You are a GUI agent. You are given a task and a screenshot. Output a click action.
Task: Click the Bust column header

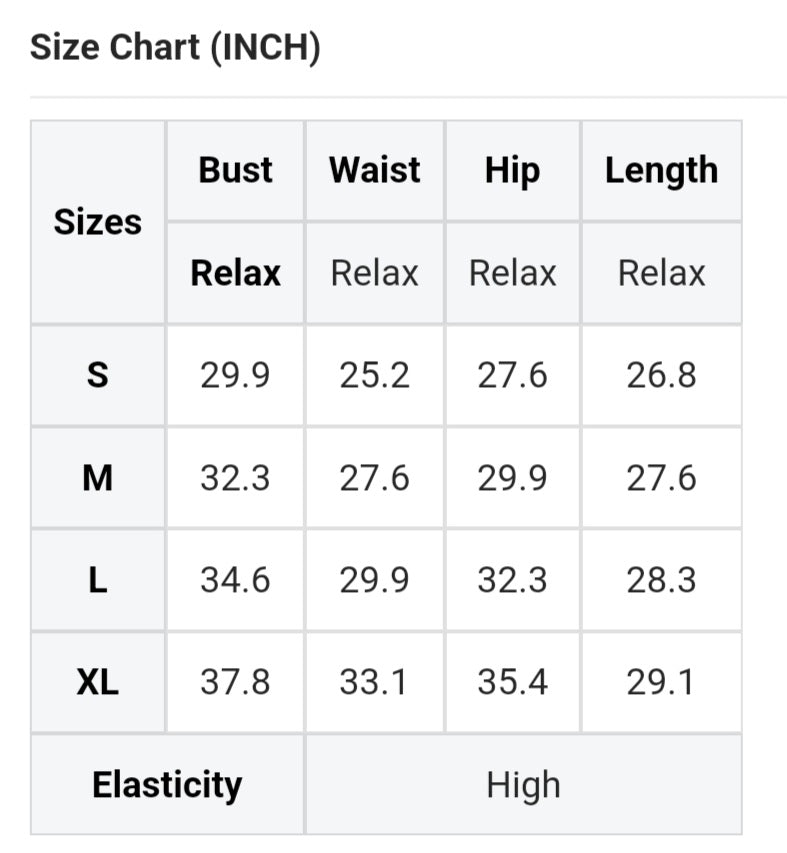(x=235, y=170)
